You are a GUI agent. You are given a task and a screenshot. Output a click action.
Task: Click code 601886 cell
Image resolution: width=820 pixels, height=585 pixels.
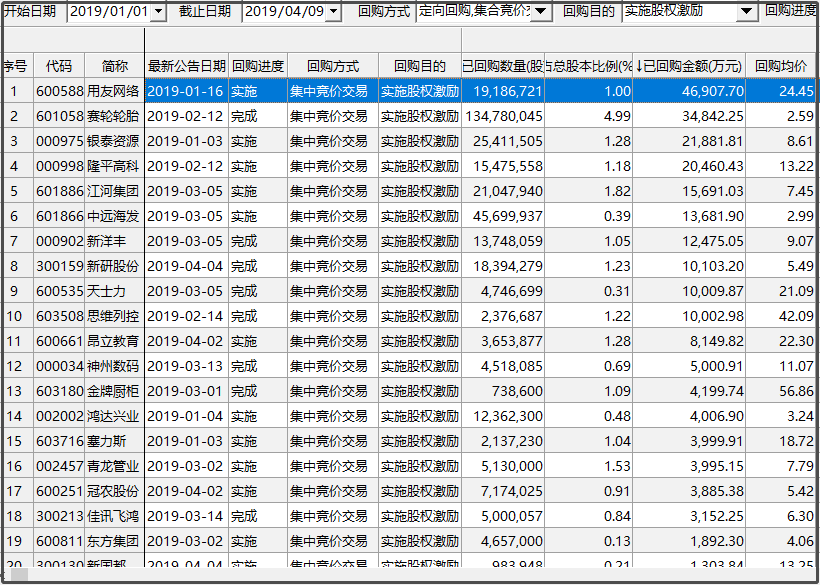tap(59, 191)
